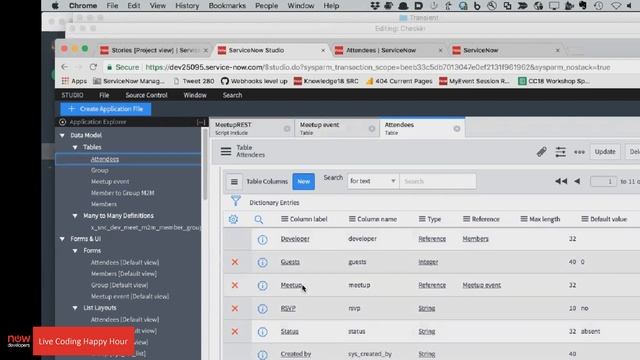Open the Integer type link

(x=428, y=262)
